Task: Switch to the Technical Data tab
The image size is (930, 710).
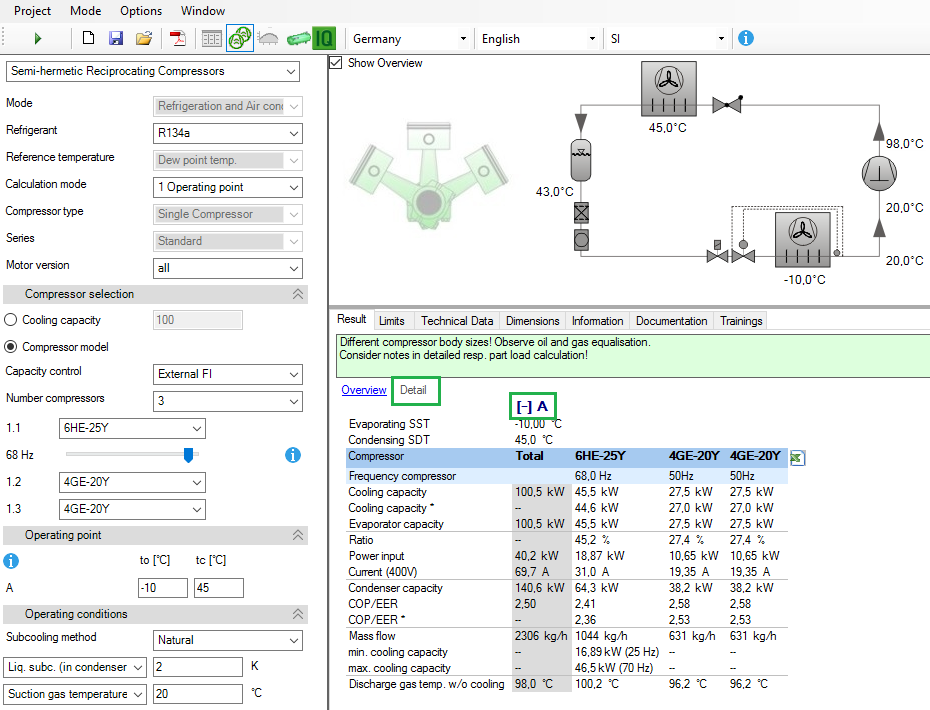Action: 456,321
